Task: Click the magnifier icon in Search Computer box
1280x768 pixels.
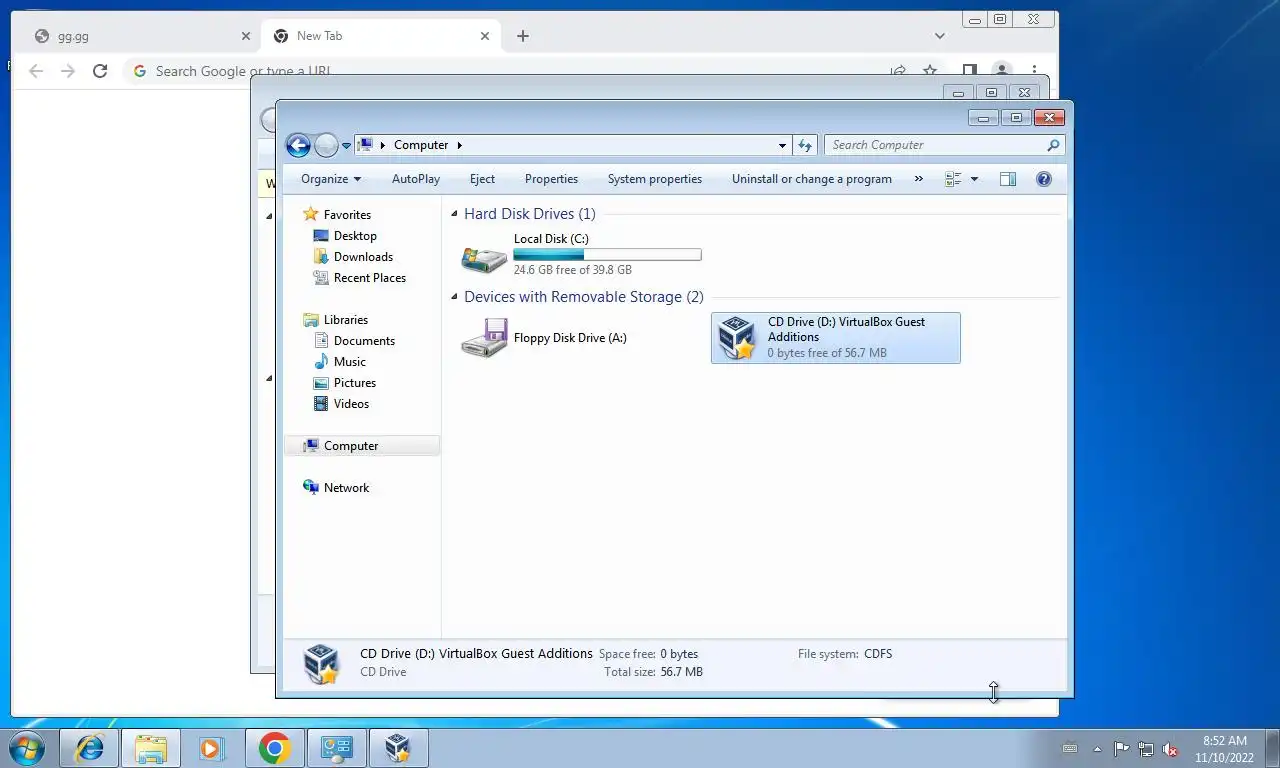Action: [x=1053, y=145]
